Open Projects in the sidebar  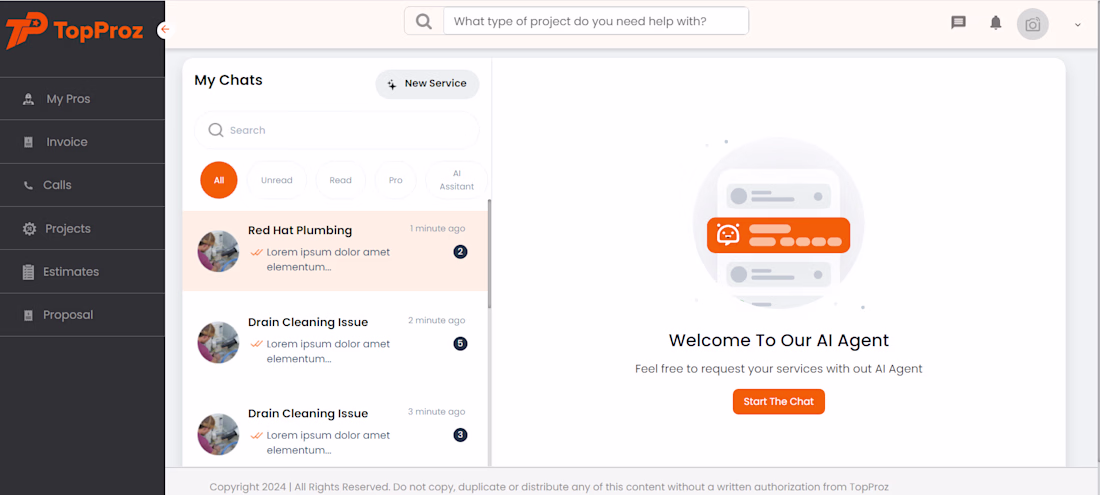click(82, 229)
